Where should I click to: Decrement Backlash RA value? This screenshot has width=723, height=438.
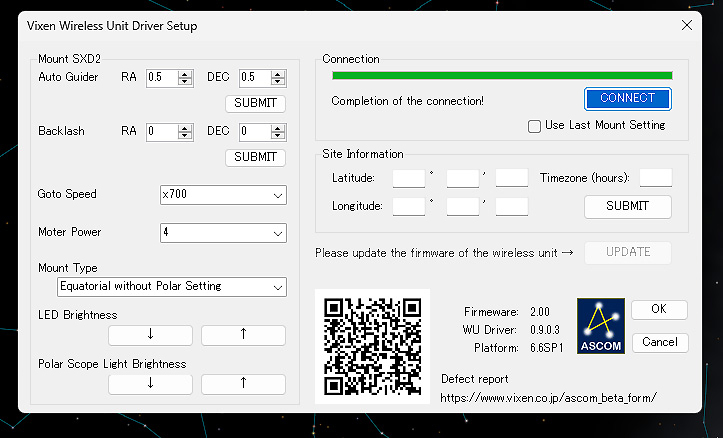[x=185, y=136]
